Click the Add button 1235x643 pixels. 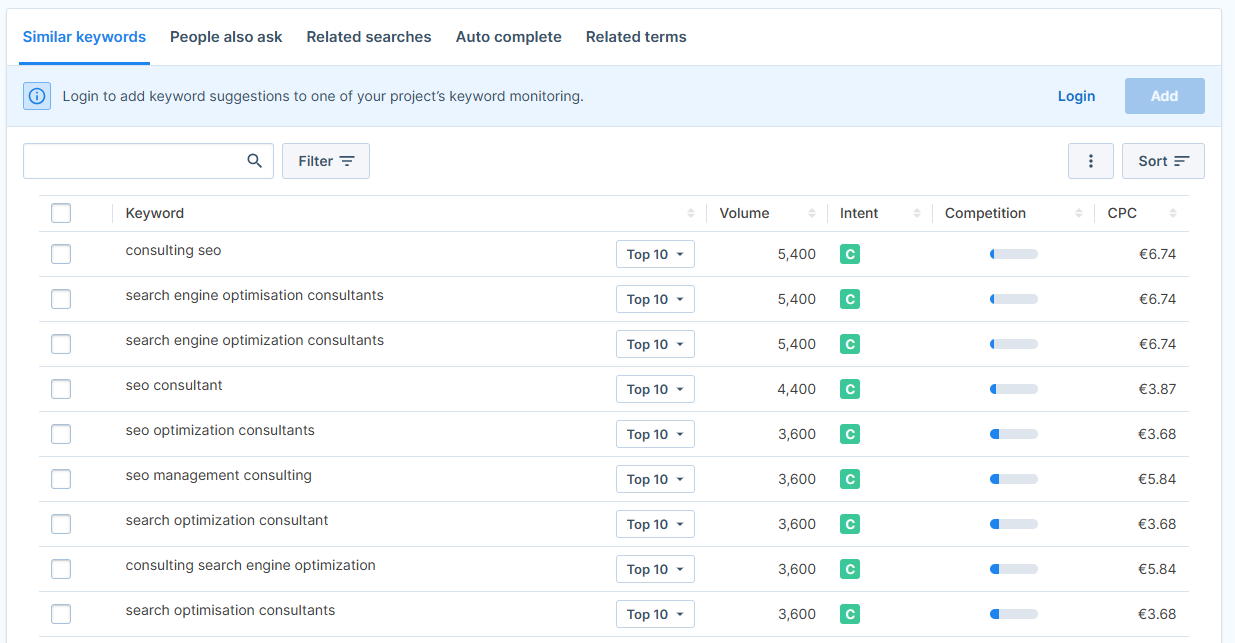click(x=1164, y=96)
